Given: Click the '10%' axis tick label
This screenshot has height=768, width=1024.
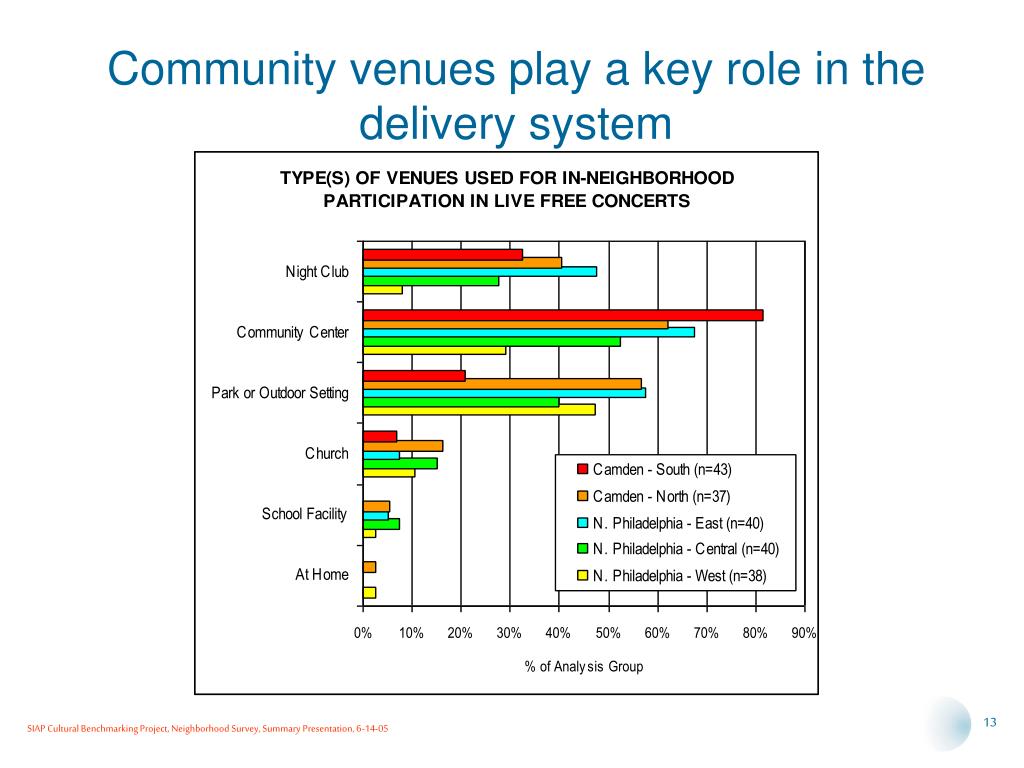Looking at the screenshot, I should click(x=411, y=633).
